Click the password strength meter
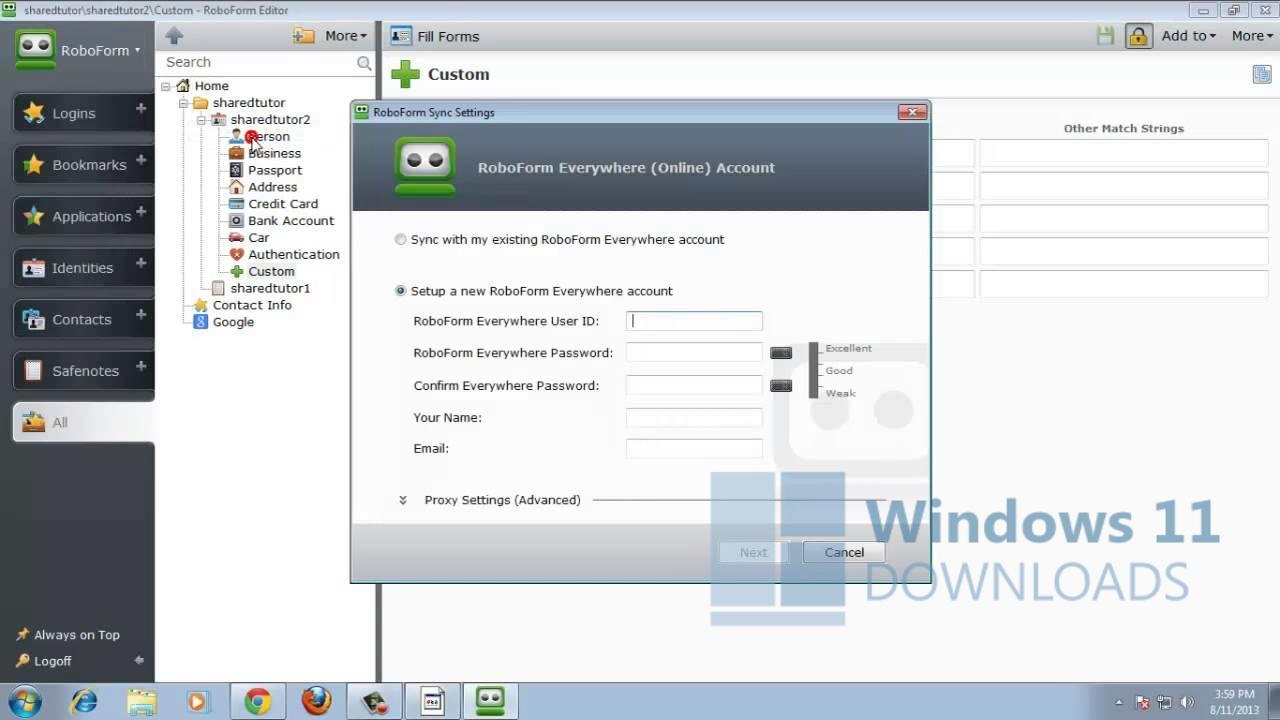This screenshot has height=720, width=1280. pyautogui.click(x=812, y=371)
